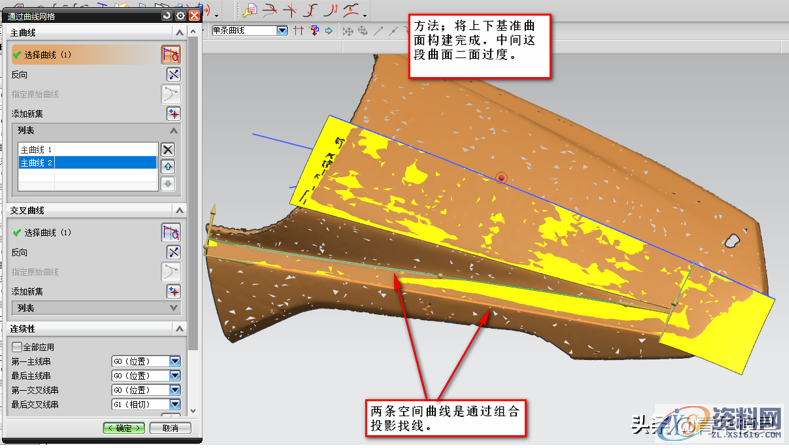
Task: Open the 第一主线串 continuity dropdown
Action: pos(175,361)
